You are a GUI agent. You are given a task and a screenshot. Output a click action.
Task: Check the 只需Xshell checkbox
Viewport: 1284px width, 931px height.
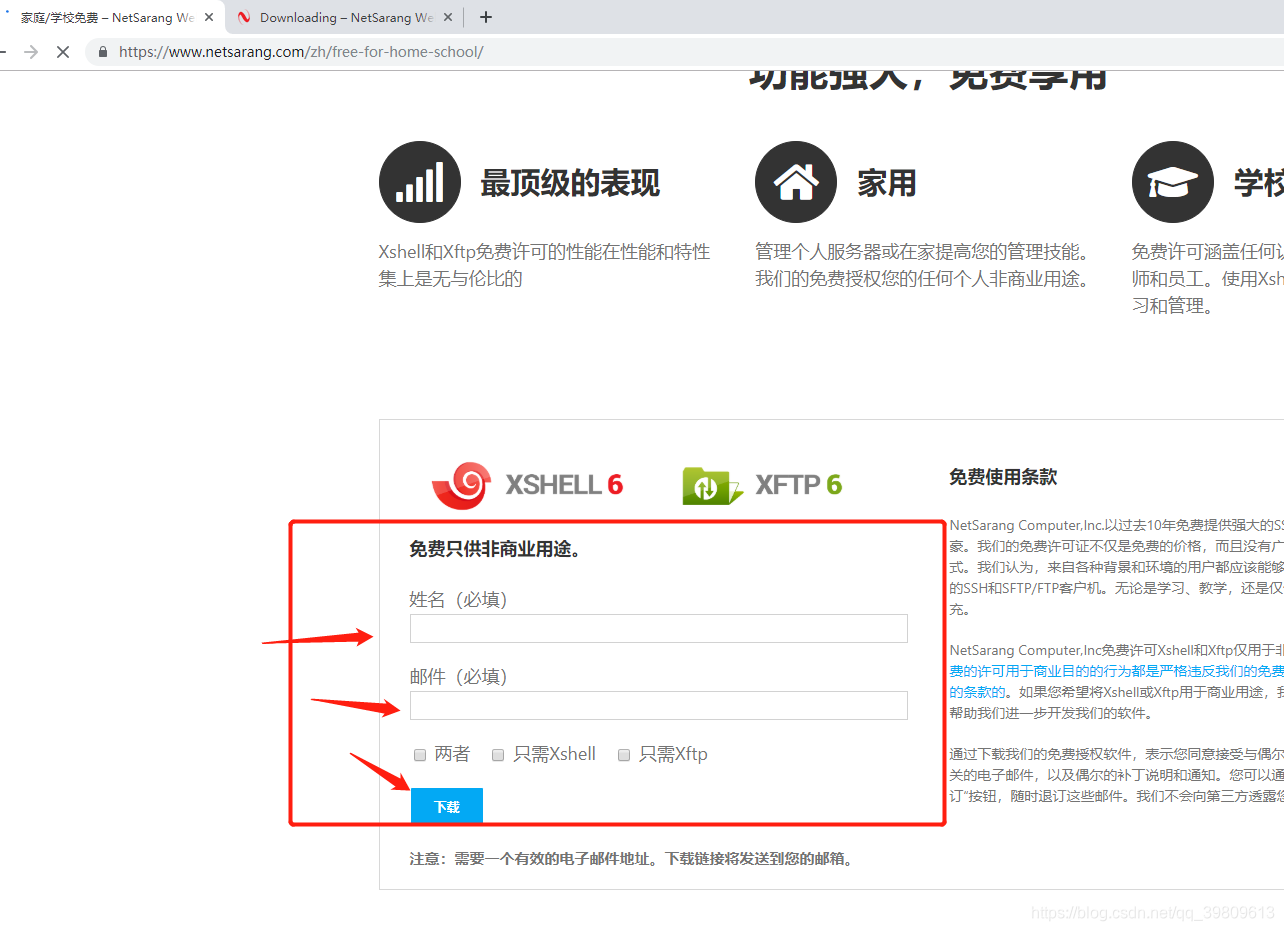tap(498, 755)
